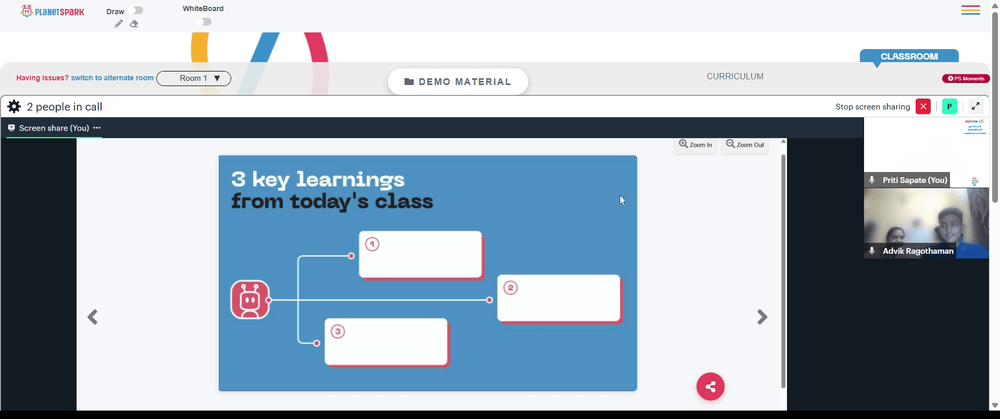
Task: Toggle the WhiteBoard switch
Action: pos(203,22)
